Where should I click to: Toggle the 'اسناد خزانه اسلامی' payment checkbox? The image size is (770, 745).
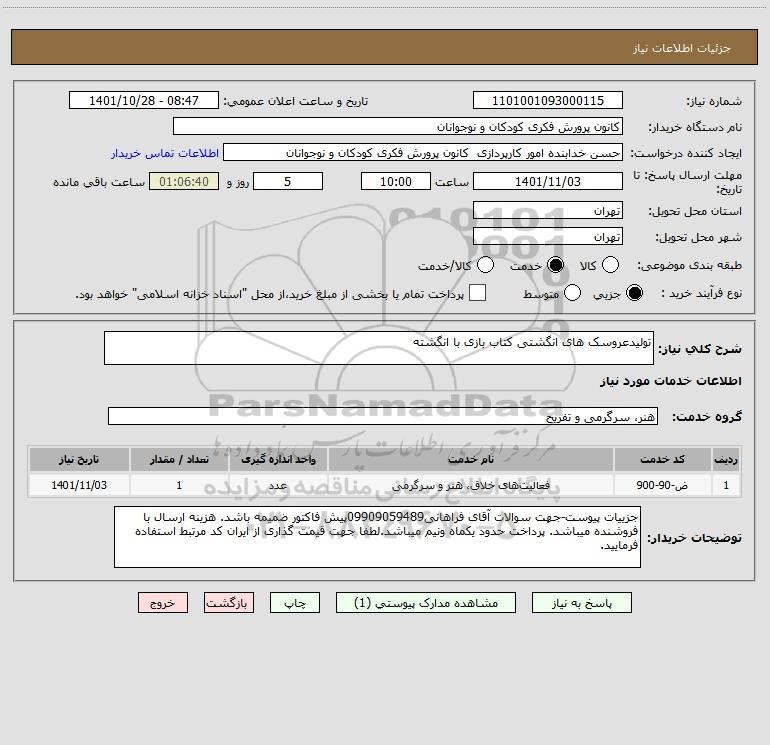pyautogui.click(x=477, y=293)
